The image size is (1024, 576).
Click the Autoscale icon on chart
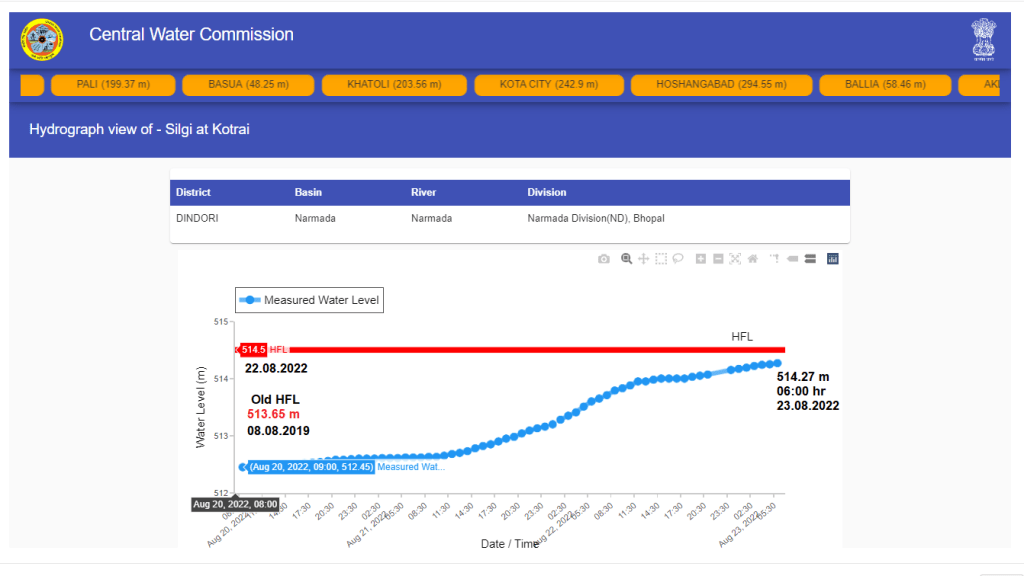click(x=735, y=259)
